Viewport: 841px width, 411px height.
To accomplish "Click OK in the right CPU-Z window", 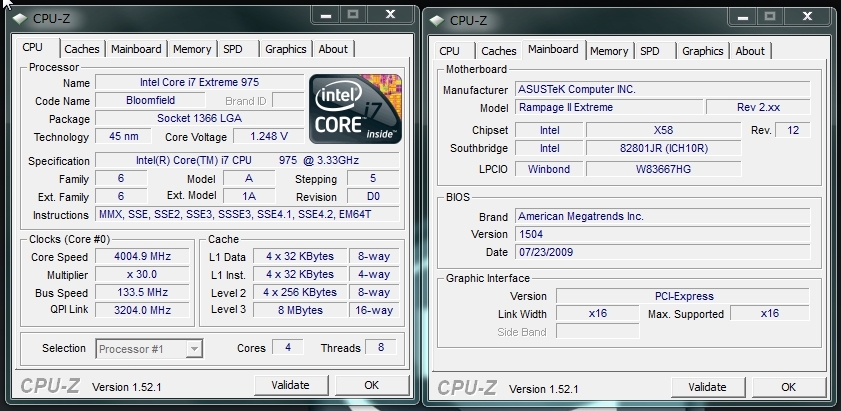I will 788,387.
